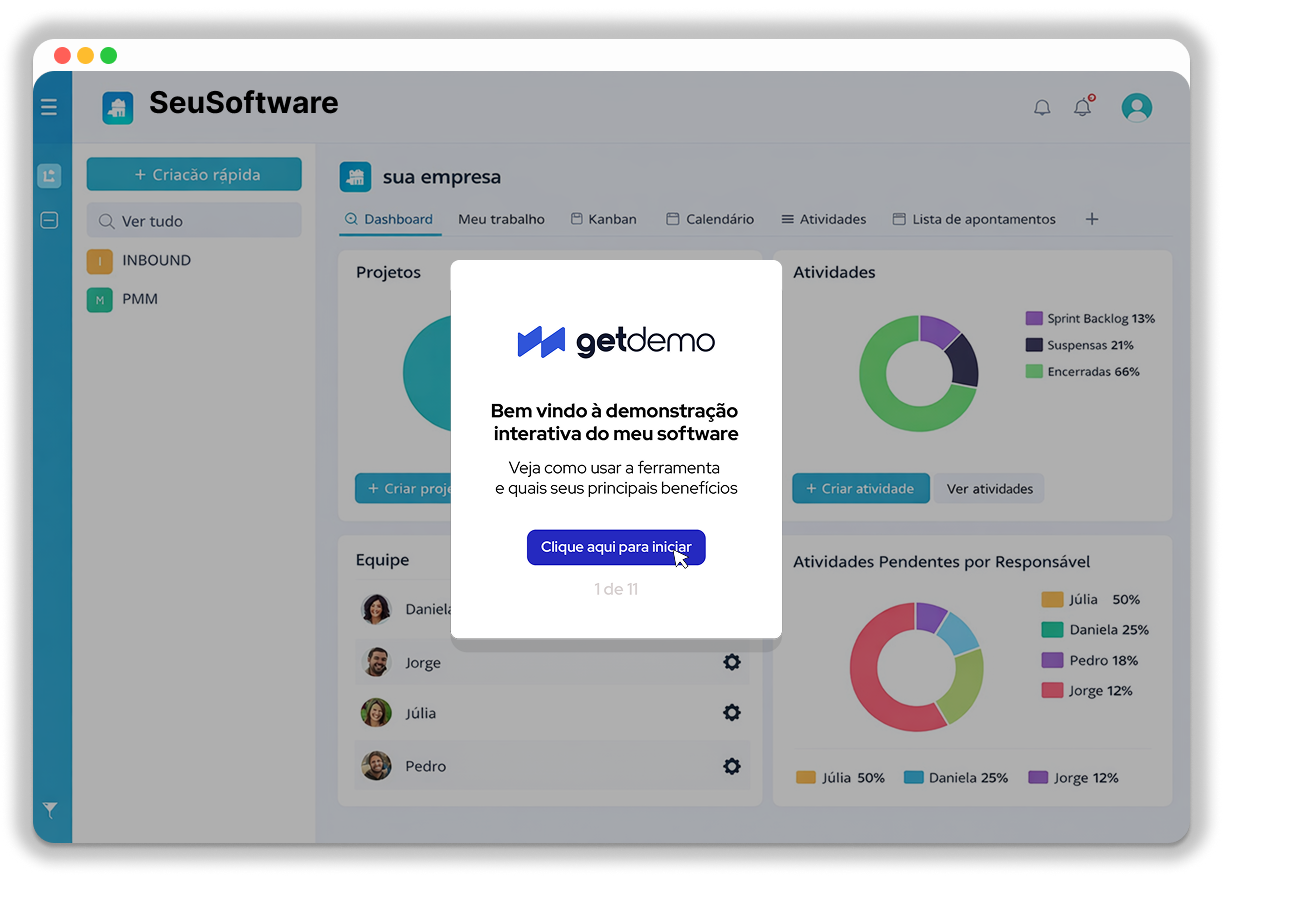Open settings gear for Jorge
The image size is (1307, 900).
click(x=732, y=662)
